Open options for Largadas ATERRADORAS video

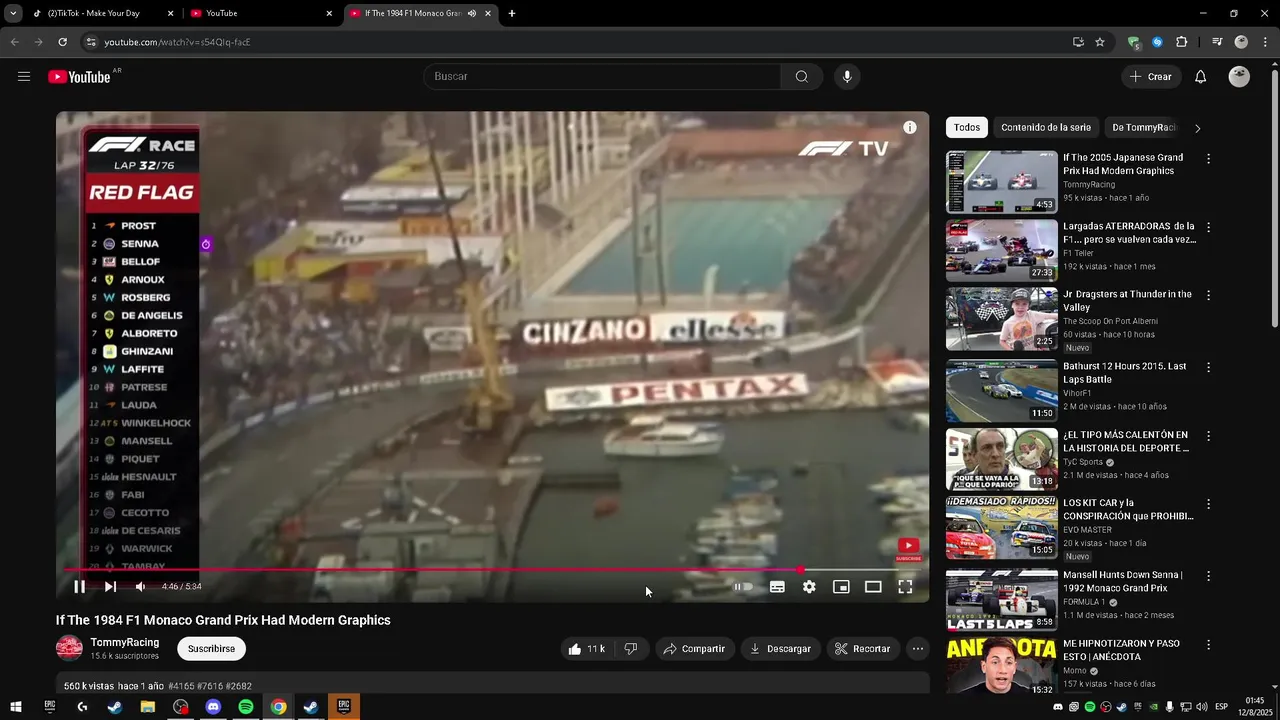click(1208, 228)
